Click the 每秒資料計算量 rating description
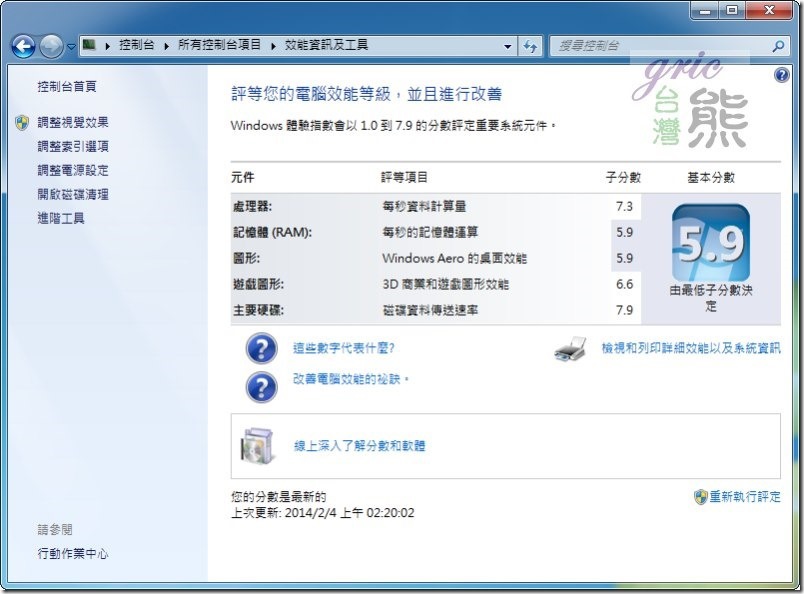Image resolution: width=804 pixels, height=594 pixels. (424, 206)
